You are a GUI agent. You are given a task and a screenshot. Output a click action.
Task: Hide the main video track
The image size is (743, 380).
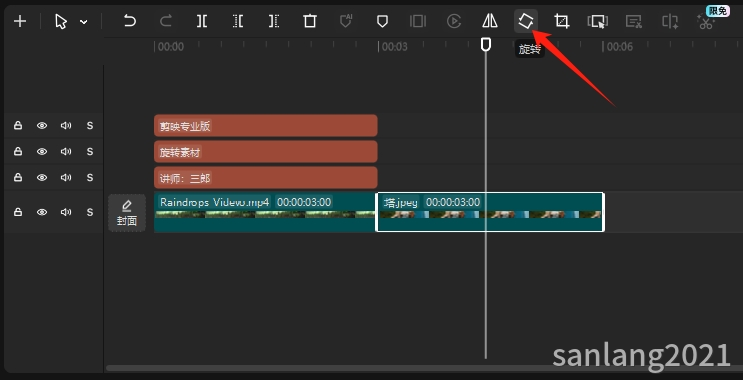[42, 212]
